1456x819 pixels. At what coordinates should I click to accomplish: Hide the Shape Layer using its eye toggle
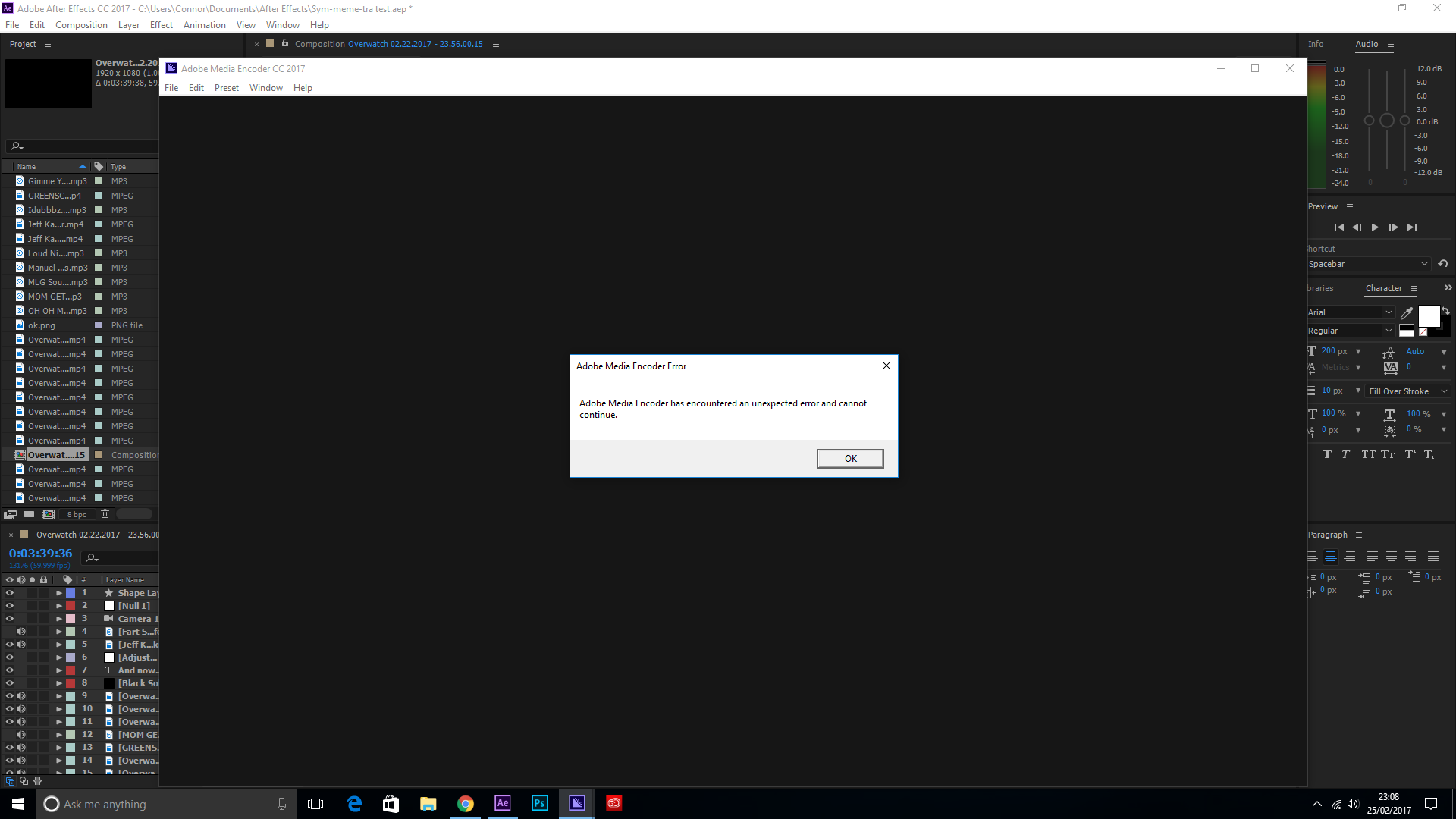9,592
